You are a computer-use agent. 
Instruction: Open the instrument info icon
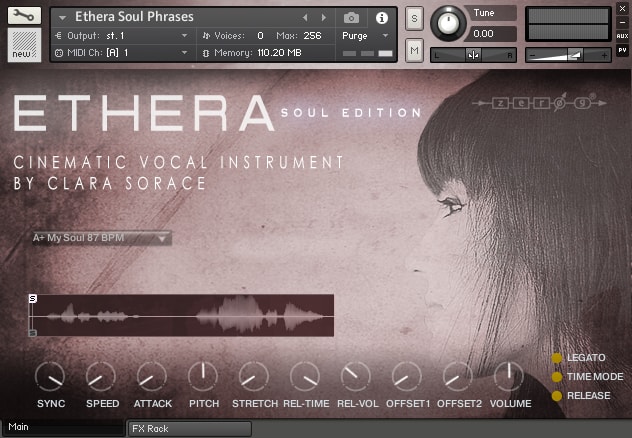click(x=382, y=18)
